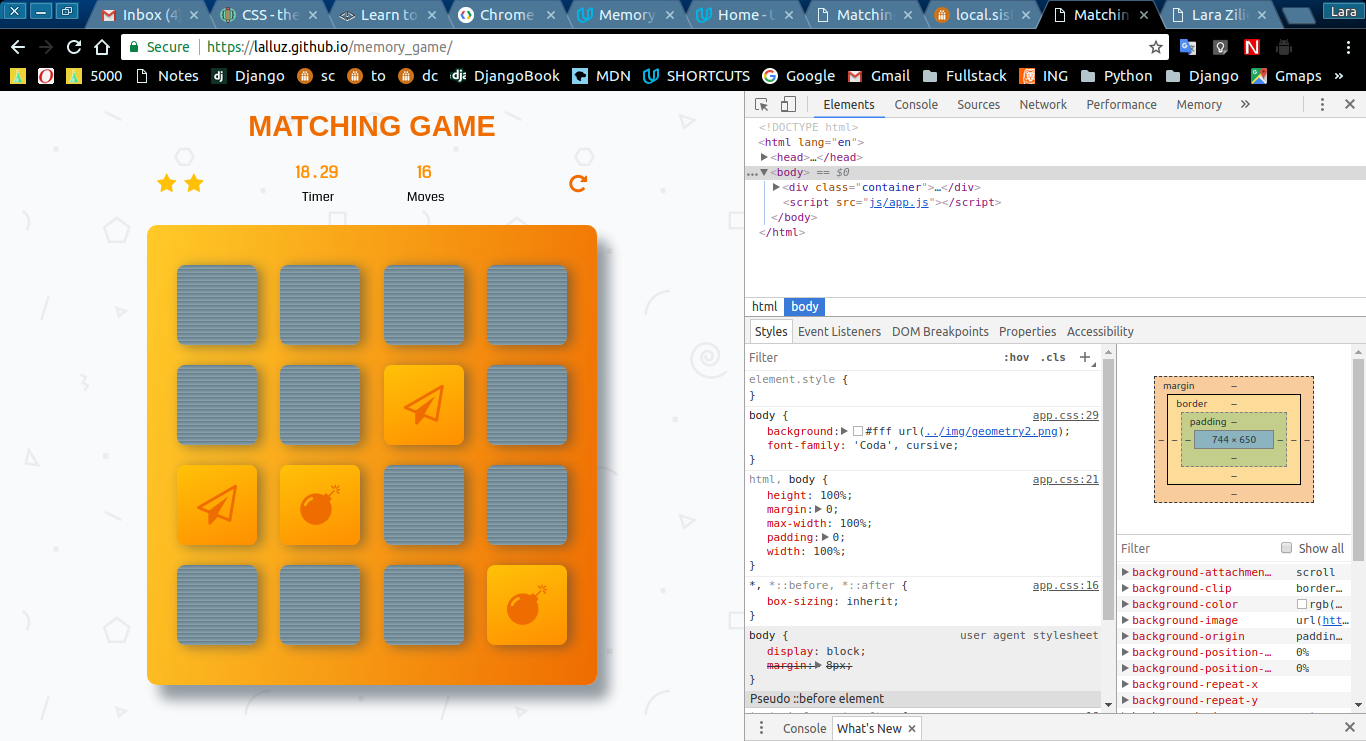Reload the page with the browser refresh button
The image size is (1366, 741).
[74, 47]
